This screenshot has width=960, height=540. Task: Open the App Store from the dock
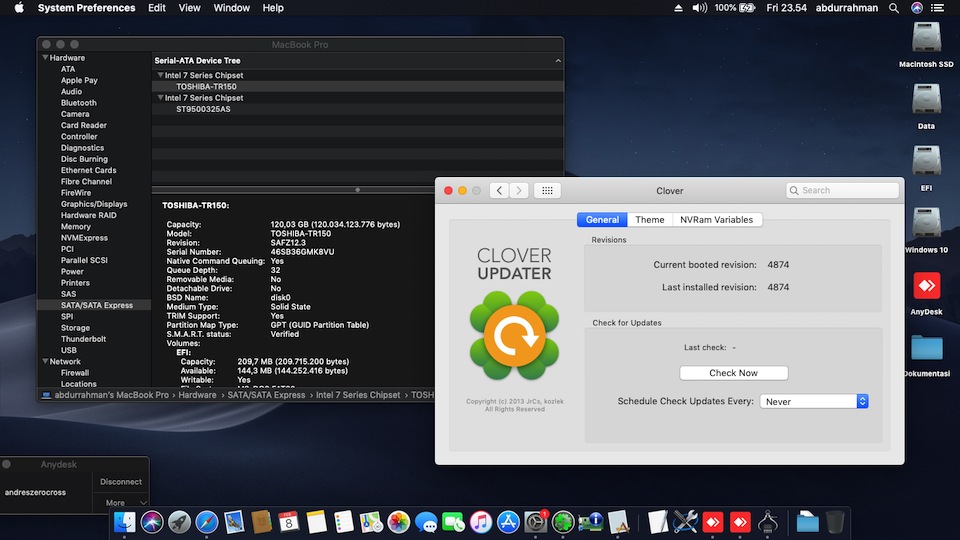[x=507, y=521]
